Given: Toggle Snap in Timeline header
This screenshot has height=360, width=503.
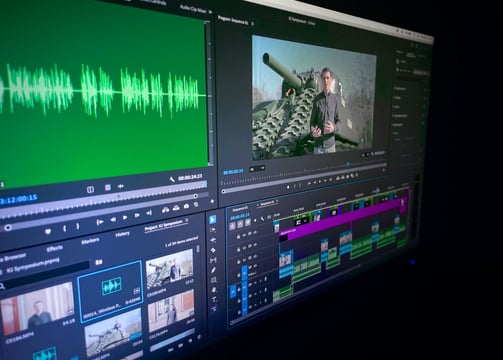Looking at the screenshot, I should [x=240, y=224].
